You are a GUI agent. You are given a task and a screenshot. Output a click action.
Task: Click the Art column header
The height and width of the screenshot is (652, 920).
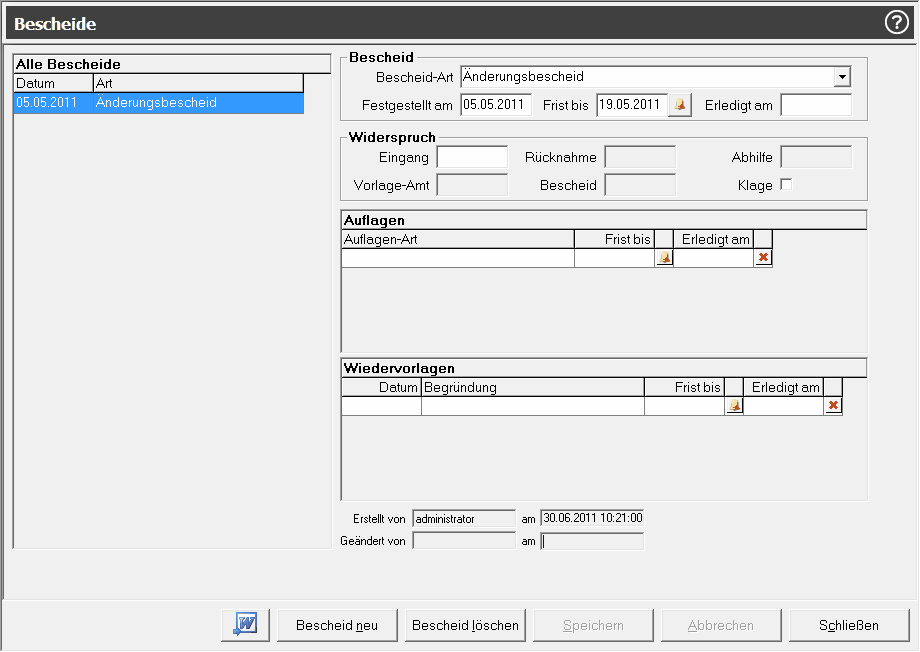(197, 83)
